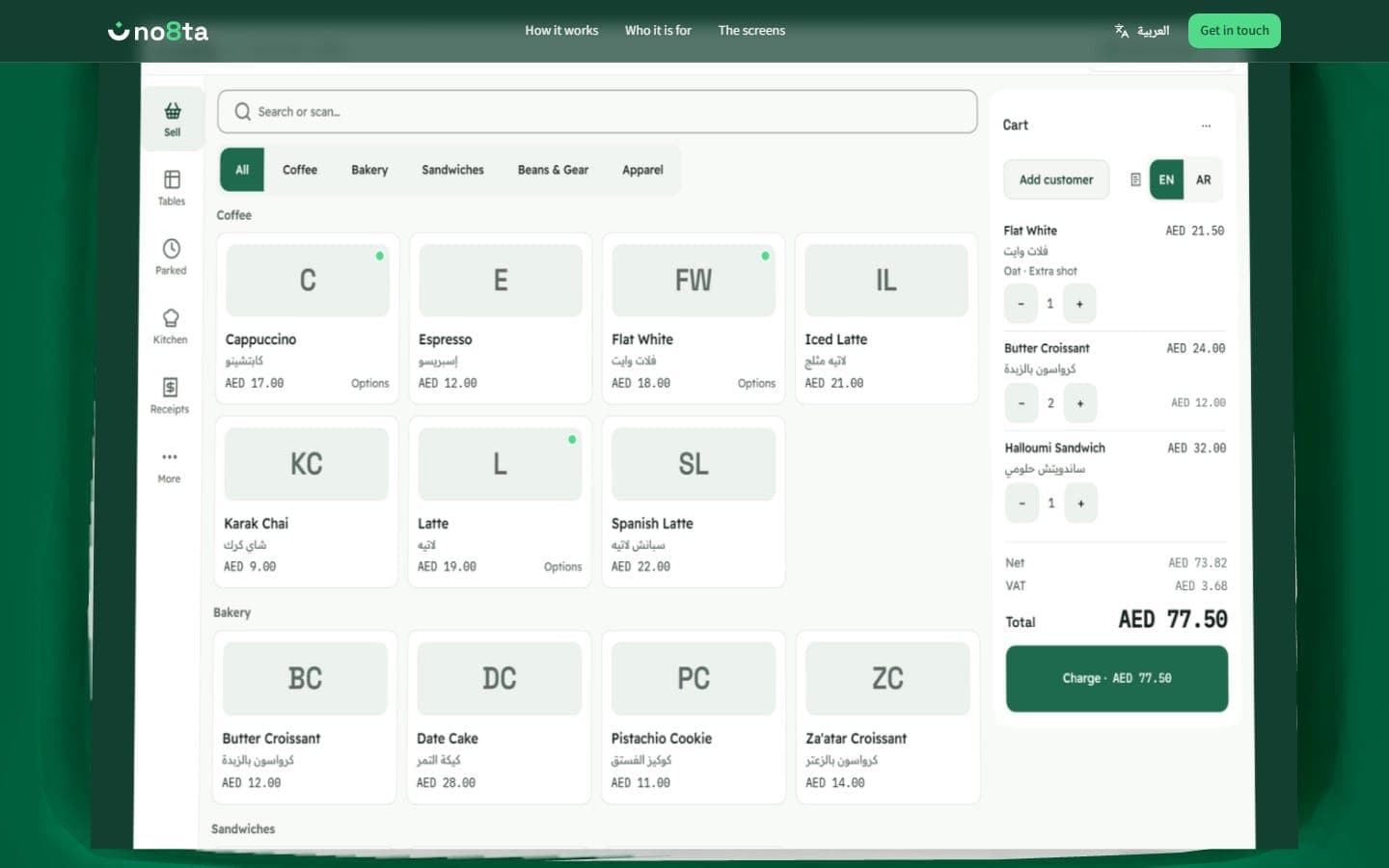This screenshot has height=868, width=1389.
Task: Add Pistachio Cookie tile to cart
Action: pyautogui.click(x=693, y=717)
